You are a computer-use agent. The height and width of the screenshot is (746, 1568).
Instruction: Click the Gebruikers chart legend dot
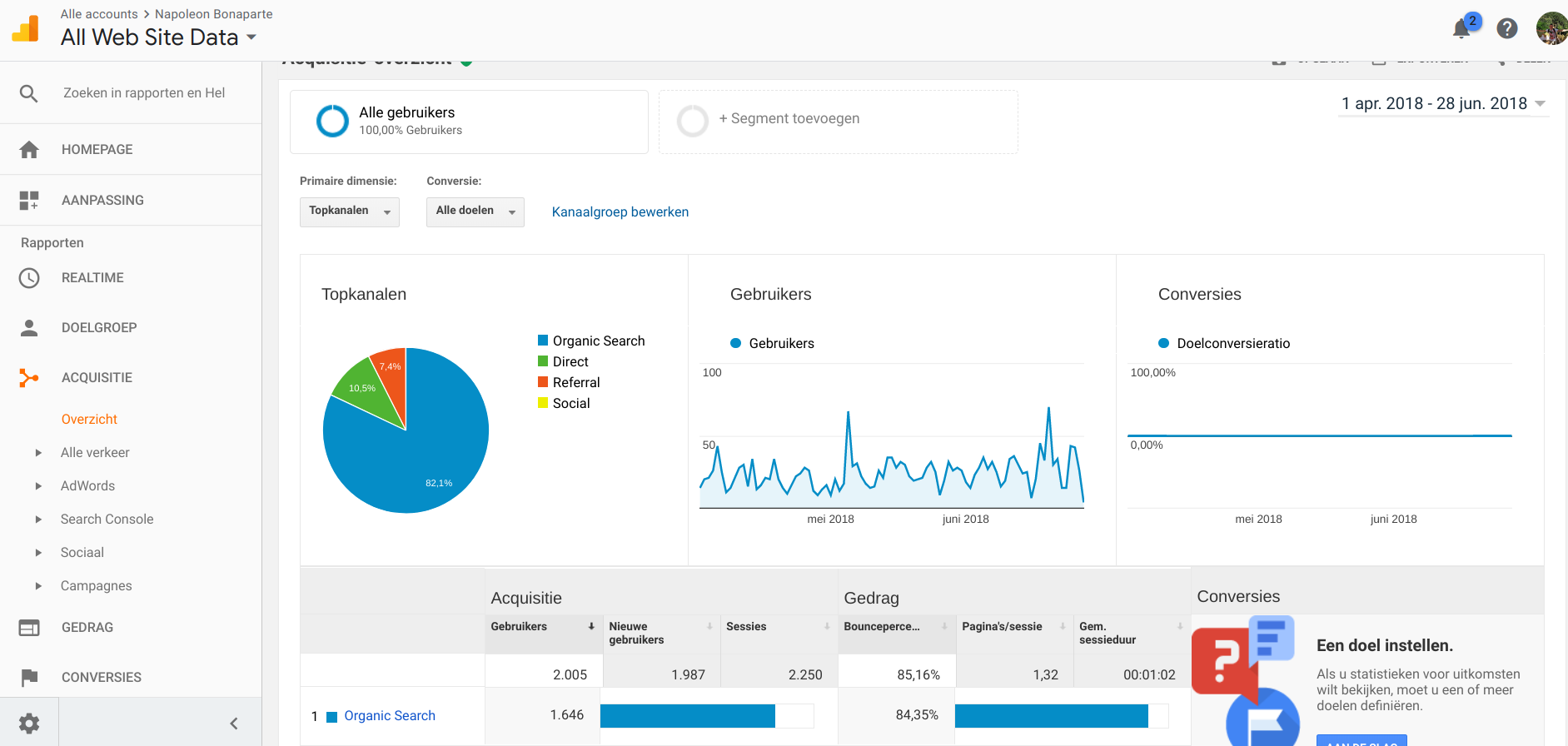(736, 343)
